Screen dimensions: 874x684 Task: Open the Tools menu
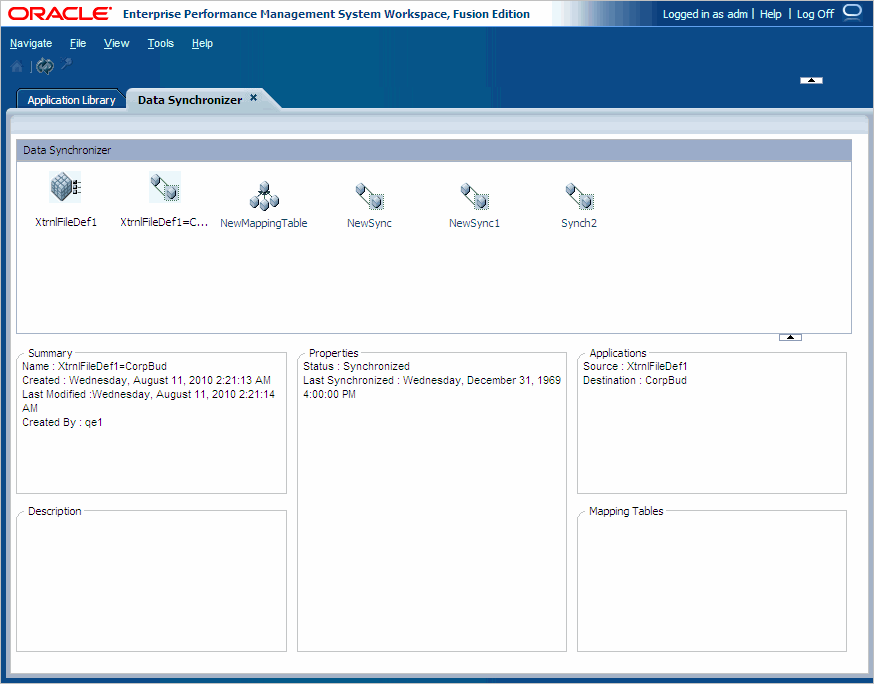160,43
